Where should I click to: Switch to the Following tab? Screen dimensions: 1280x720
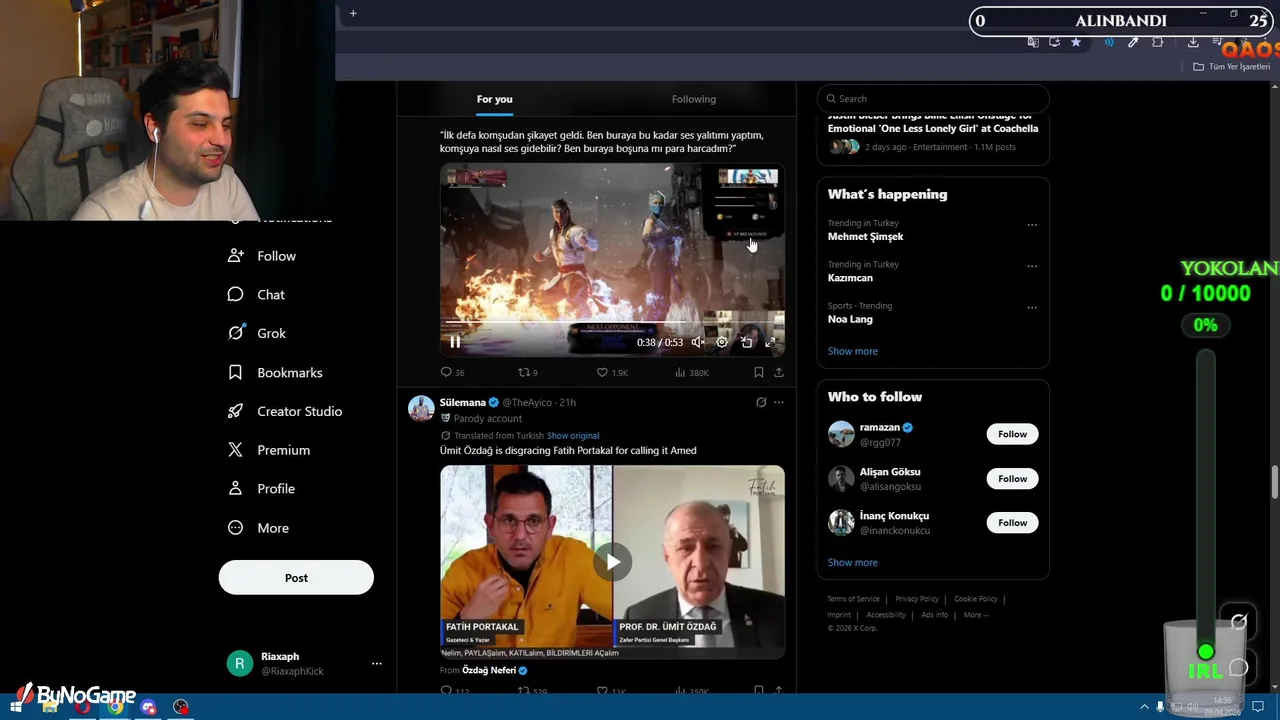pos(694,99)
